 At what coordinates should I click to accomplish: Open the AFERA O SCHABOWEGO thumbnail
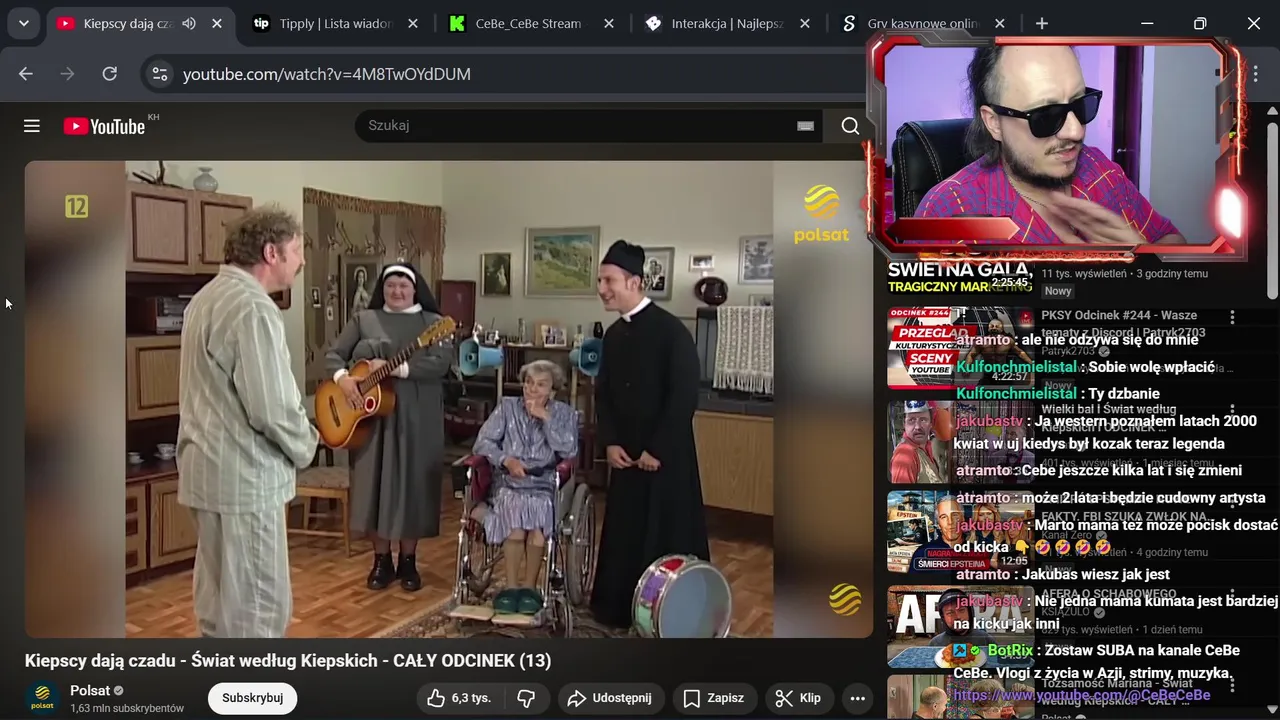click(x=960, y=626)
